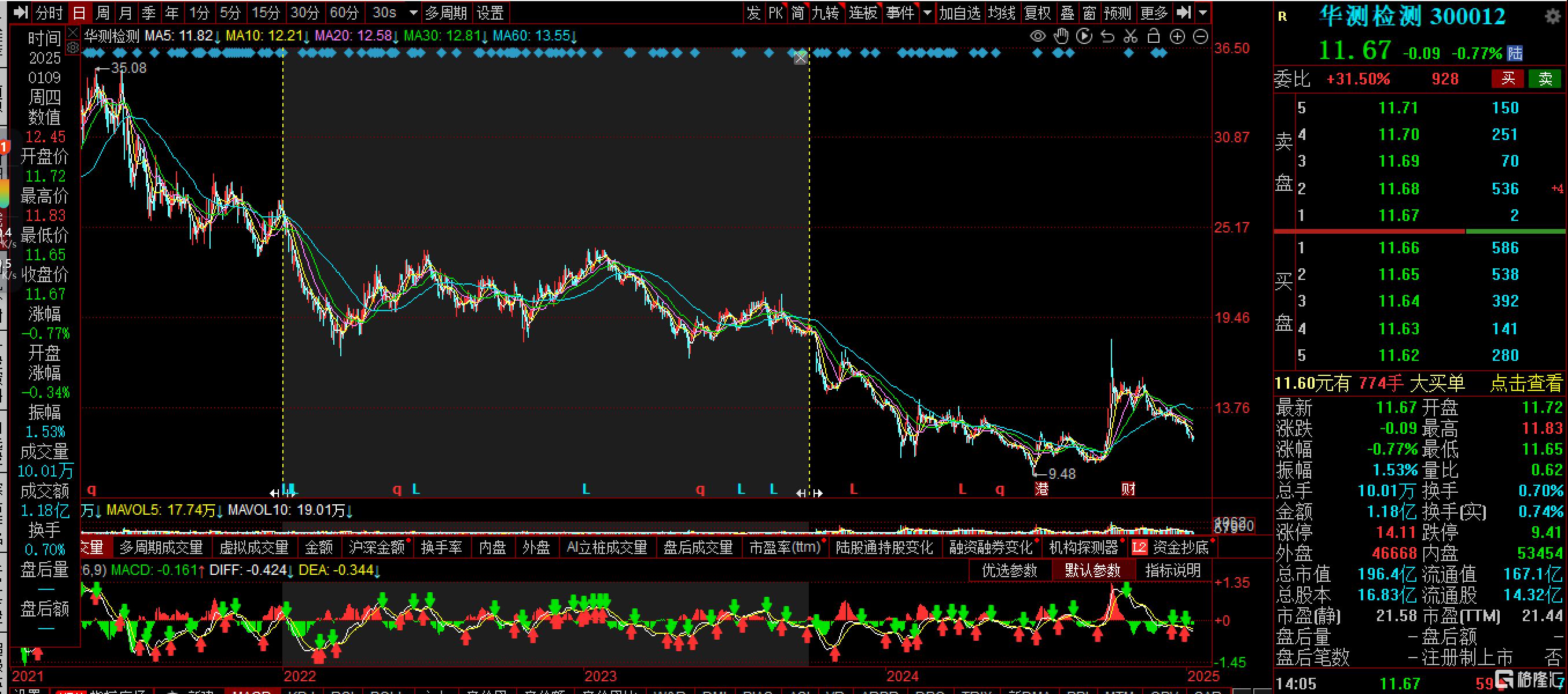Toggle 简 simplified mode
This screenshot has width=1568, height=694.
[797, 12]
